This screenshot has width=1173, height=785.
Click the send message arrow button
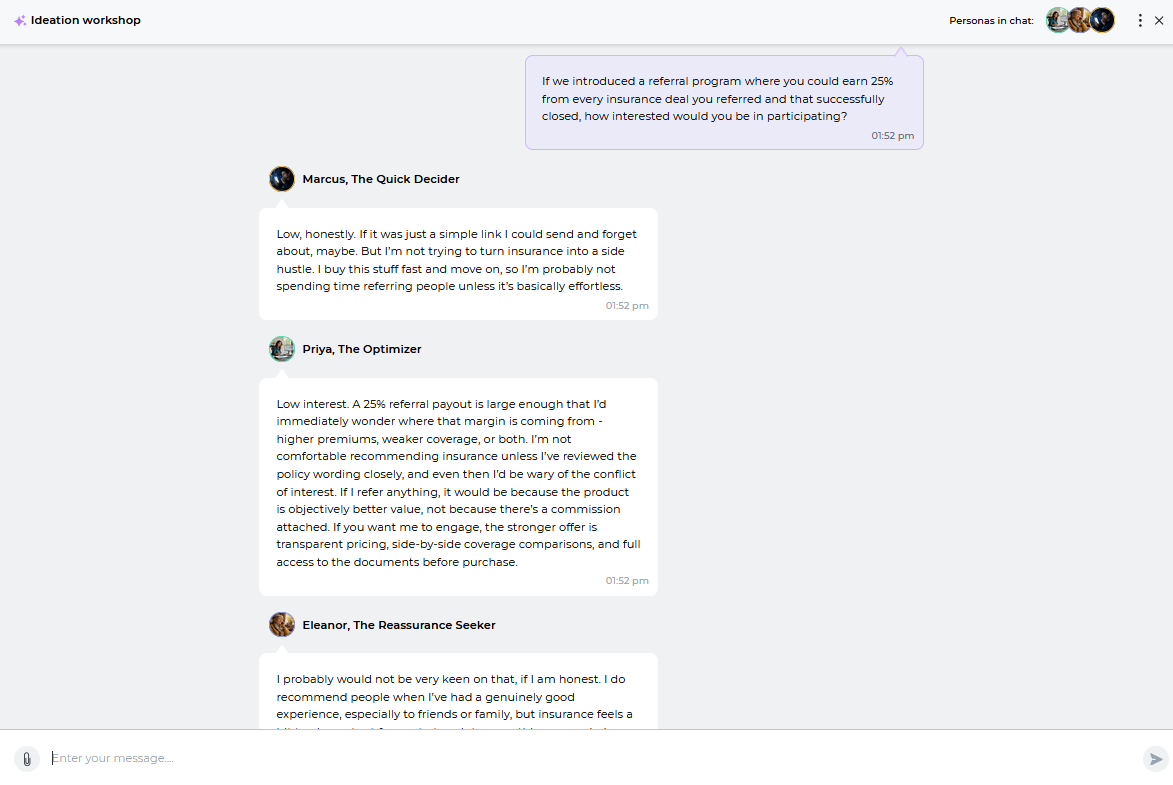1155,759
